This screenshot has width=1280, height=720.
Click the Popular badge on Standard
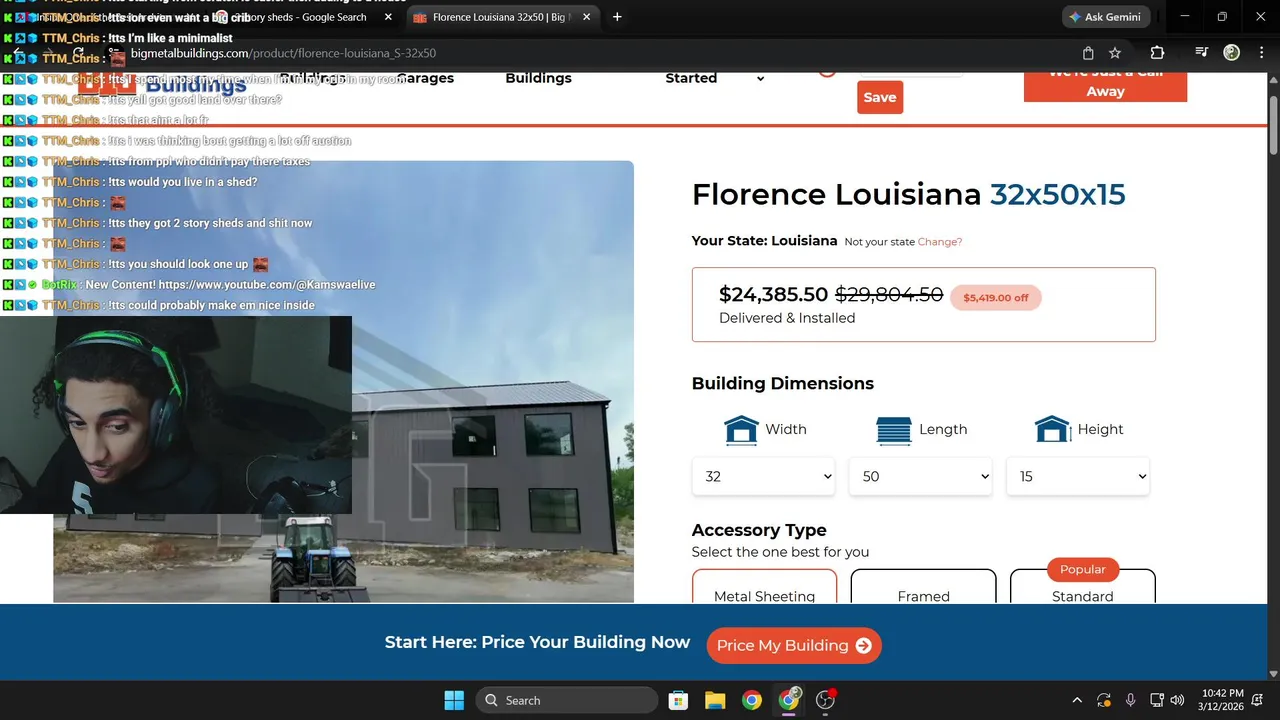click(x=1082, y=569)
